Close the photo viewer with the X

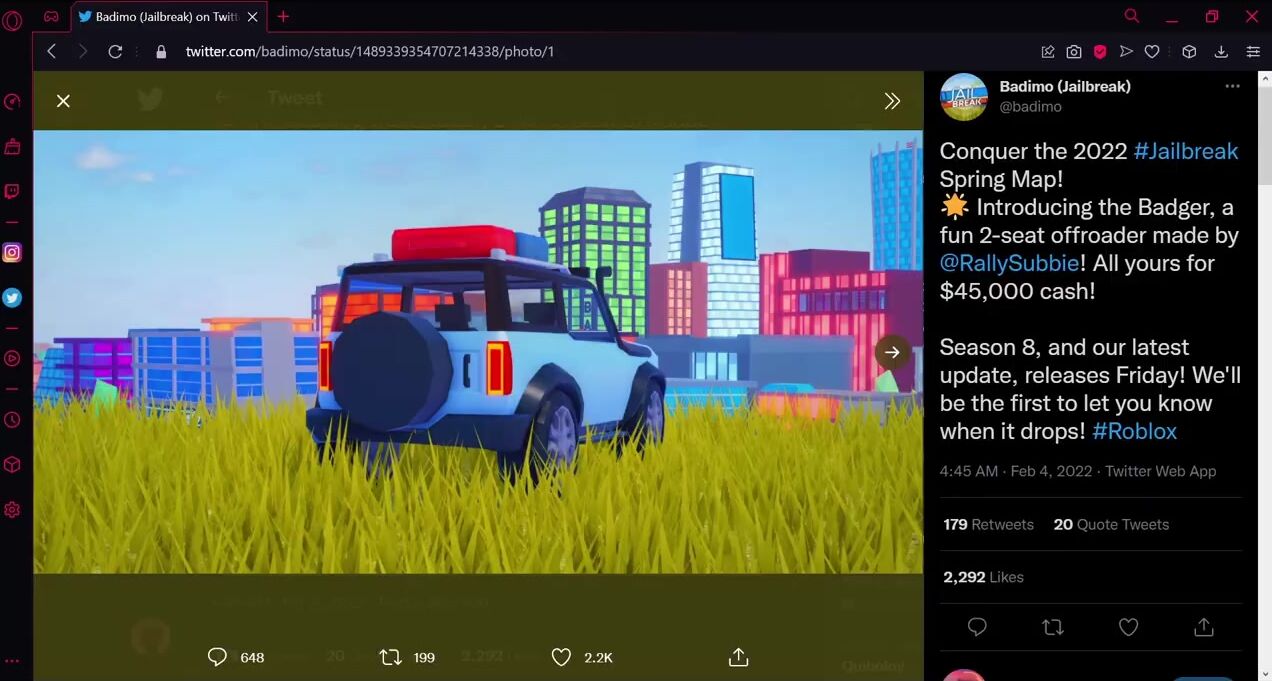click(x=63, y=101)
